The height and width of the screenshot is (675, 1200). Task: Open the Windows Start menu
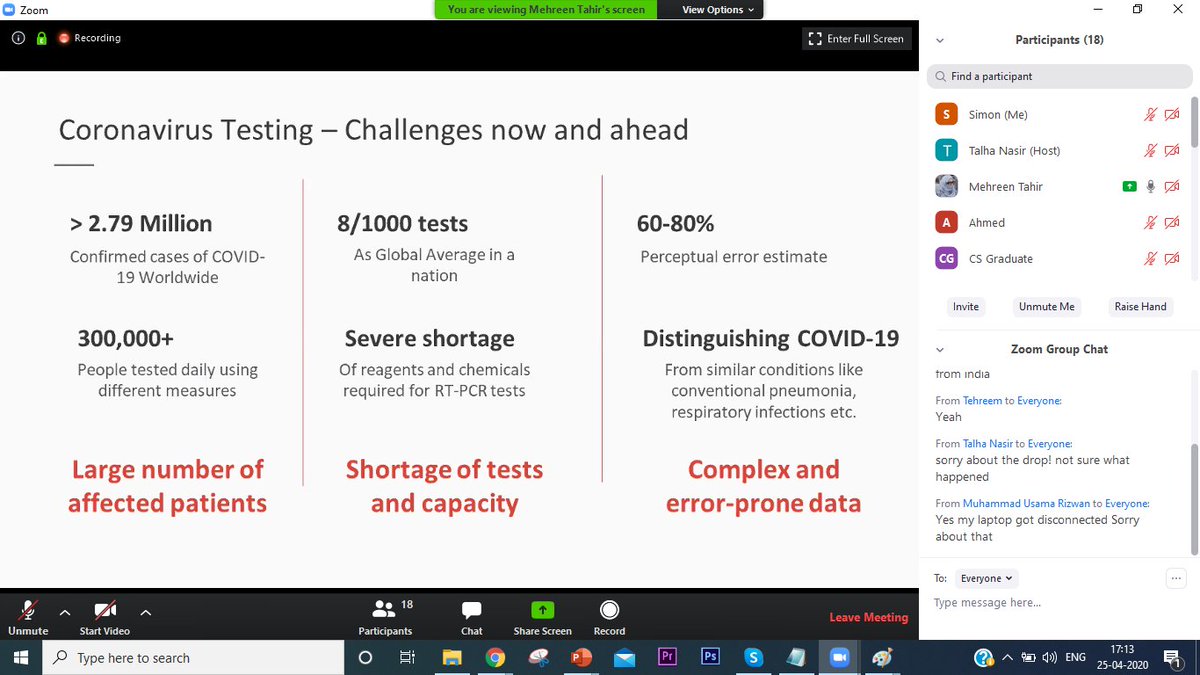(x=22, y=657)
